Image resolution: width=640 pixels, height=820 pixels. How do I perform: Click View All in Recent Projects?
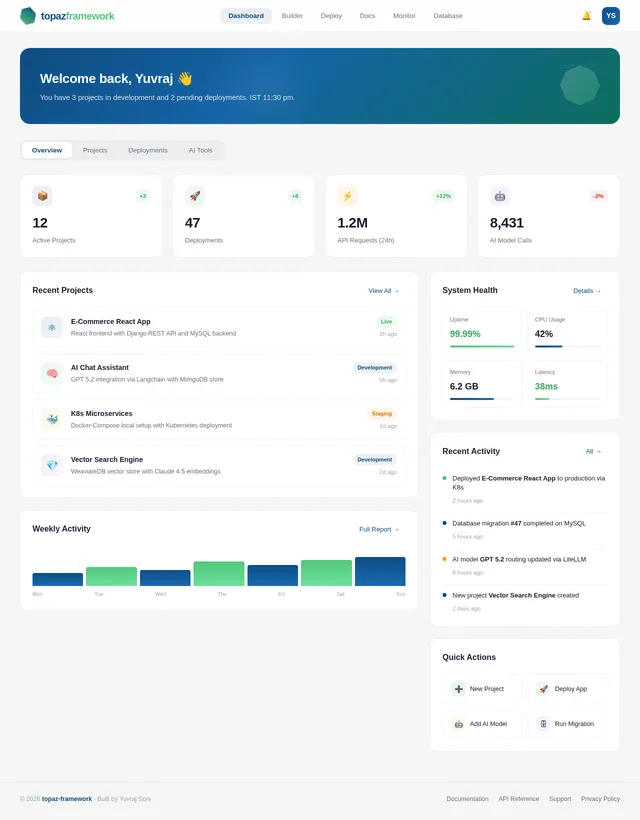pyautogui.click(x=383, y=291)
